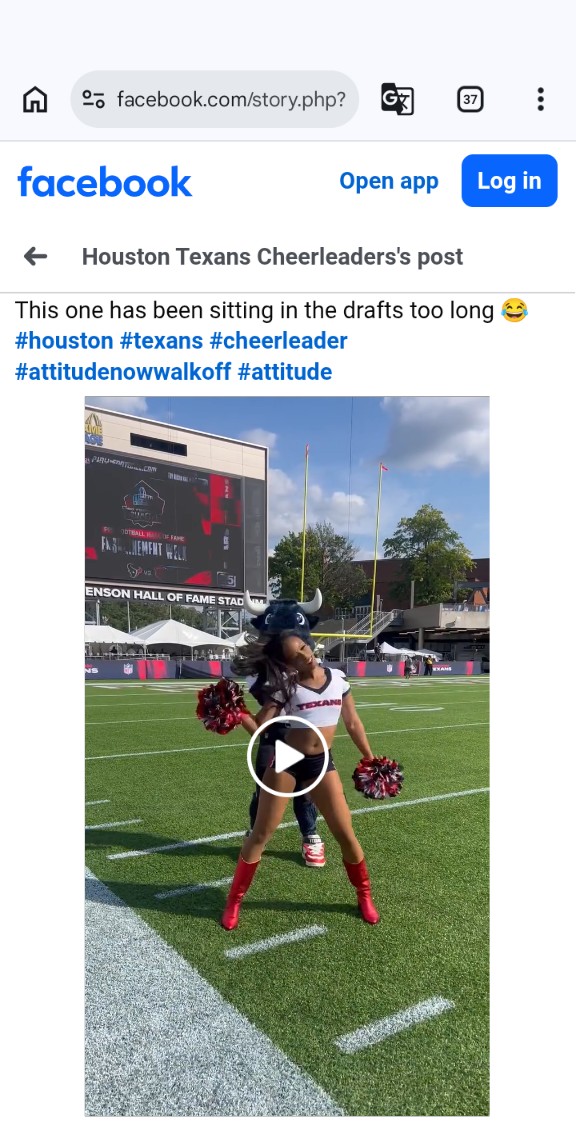This screenshot has height=1122, width=576.
Task: Tap the browser home icon
Action: 35,99
